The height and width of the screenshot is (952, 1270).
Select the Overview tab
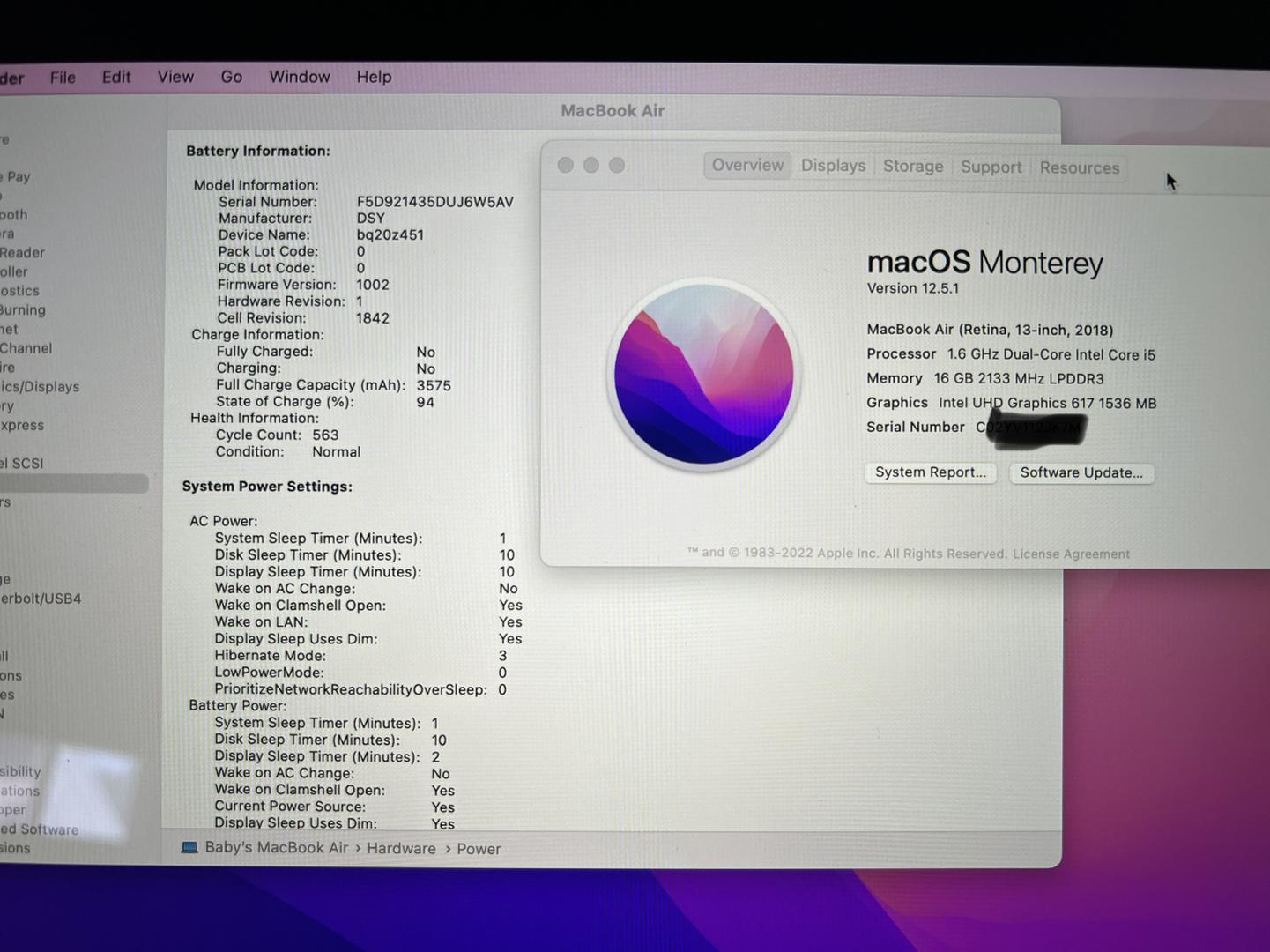click(x=747, y=166)
